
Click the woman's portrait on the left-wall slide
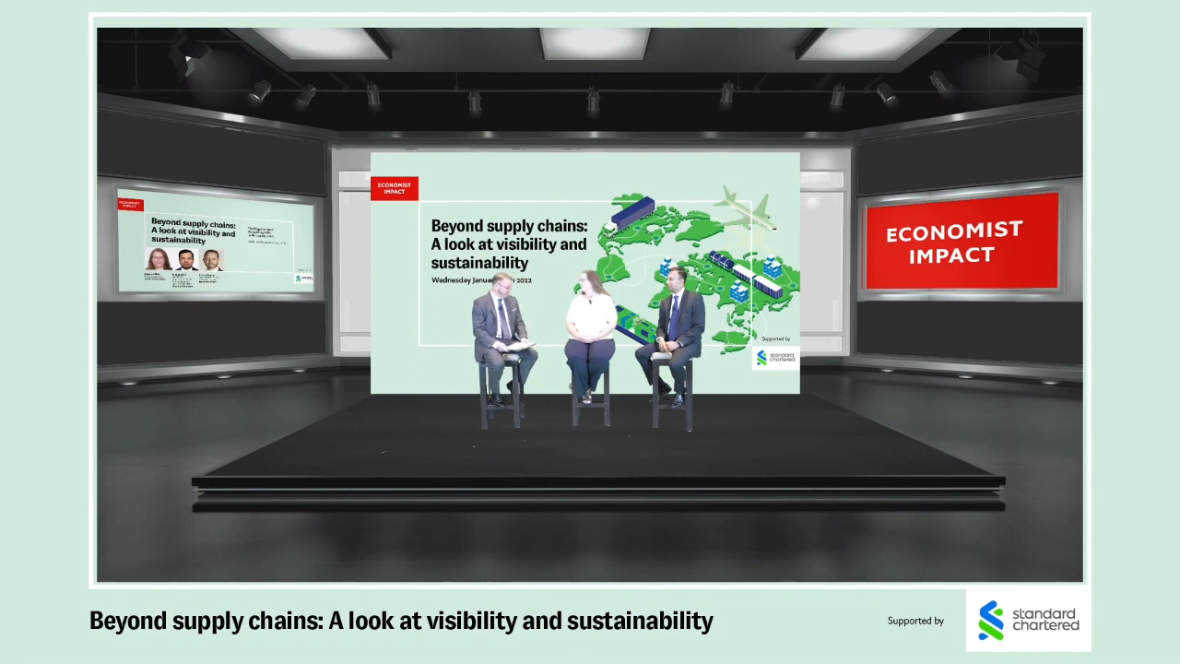pos(158,259)
